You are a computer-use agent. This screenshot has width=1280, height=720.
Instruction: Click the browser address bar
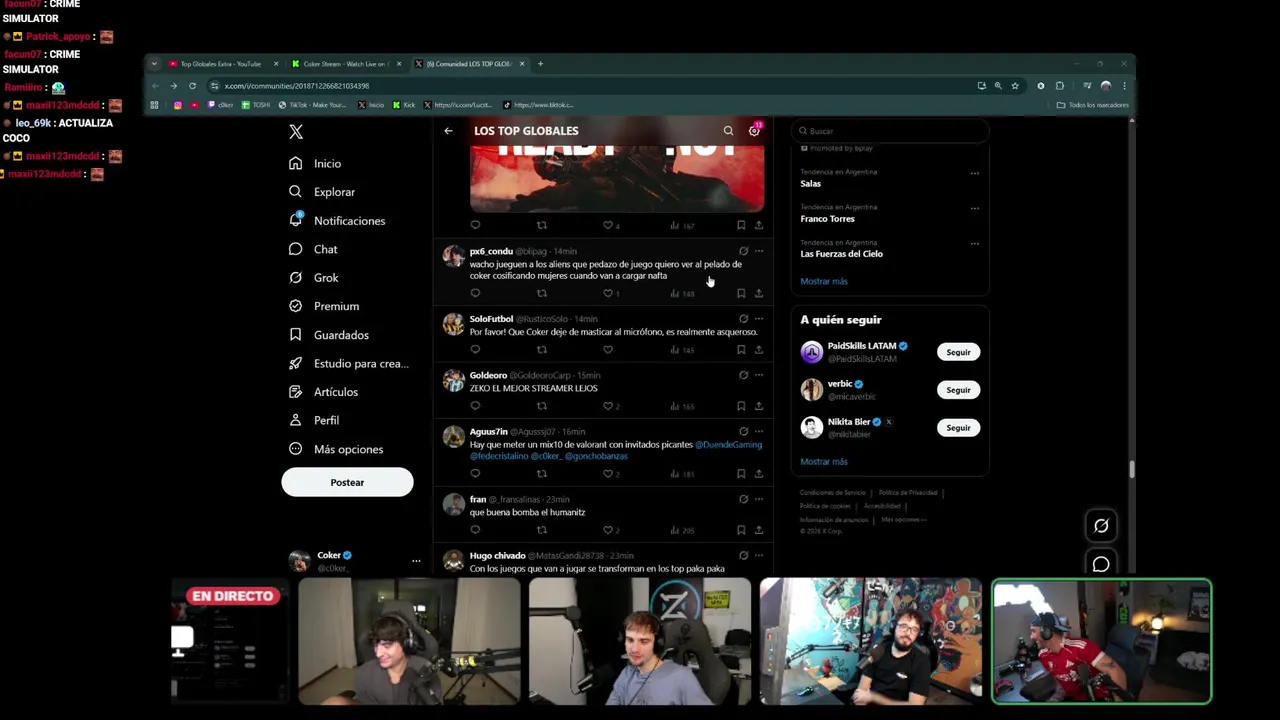[x=590, y=86]
